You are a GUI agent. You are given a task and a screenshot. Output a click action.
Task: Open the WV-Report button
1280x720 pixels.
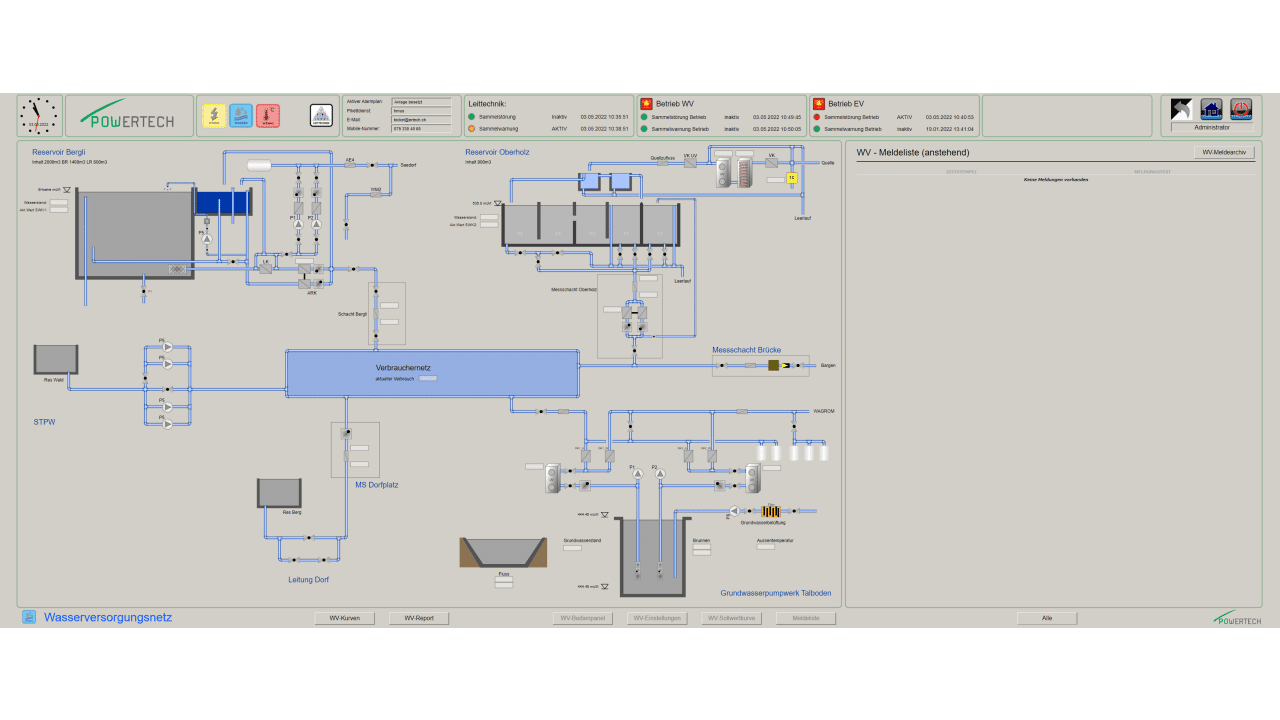(419, 618)
